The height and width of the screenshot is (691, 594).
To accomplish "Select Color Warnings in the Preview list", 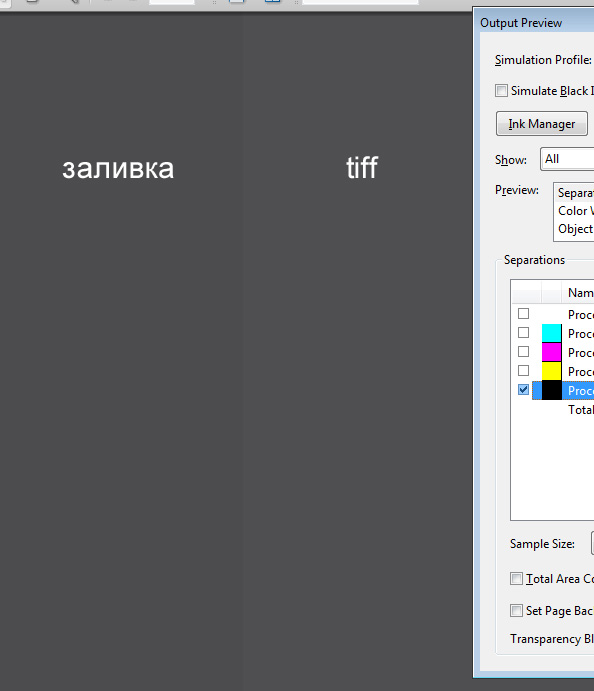I will pos(575,211).
